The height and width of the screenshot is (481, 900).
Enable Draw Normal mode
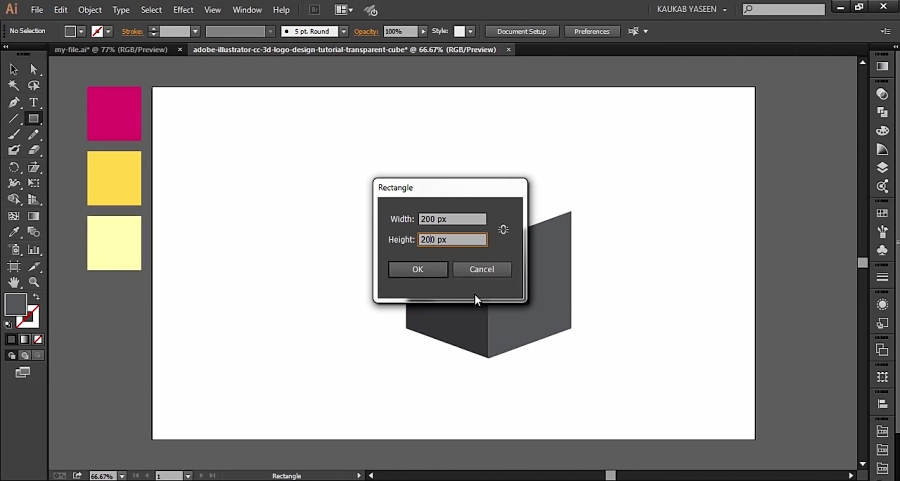(11, 356)
